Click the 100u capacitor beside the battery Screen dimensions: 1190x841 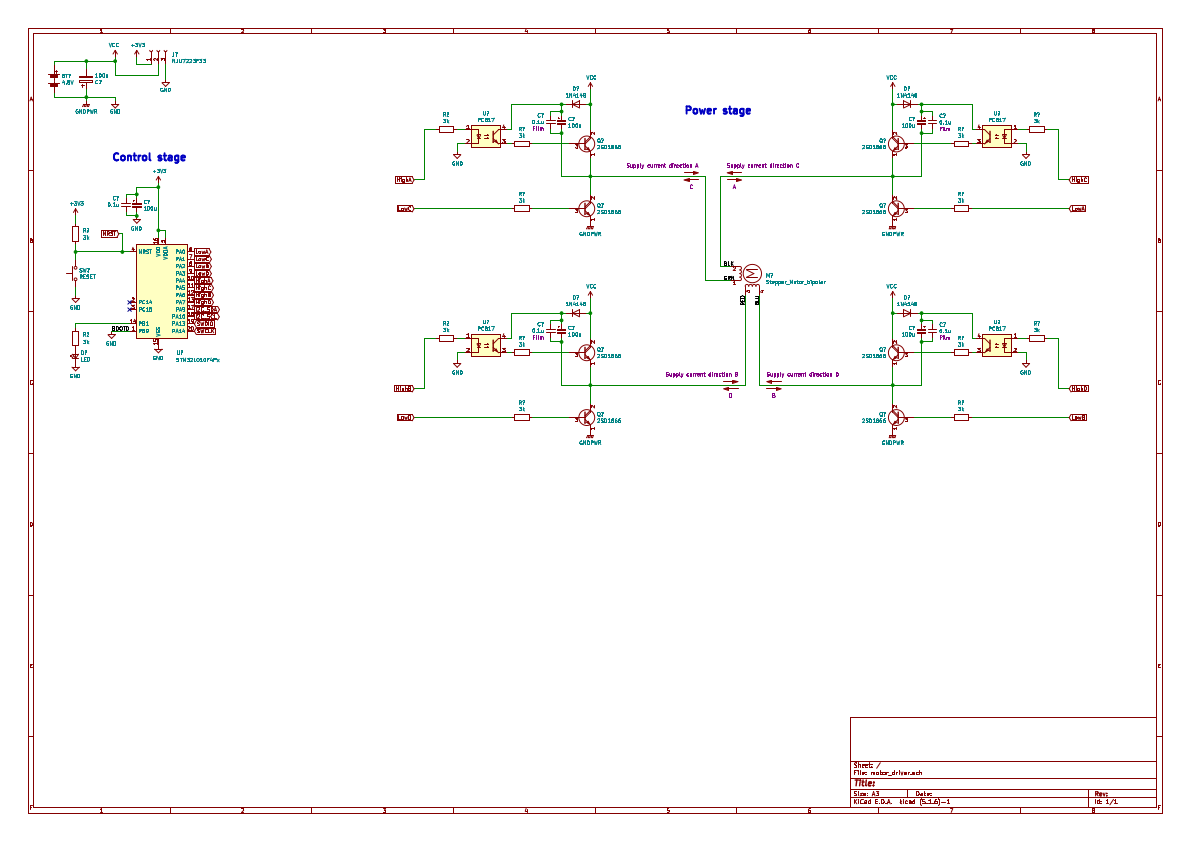tap(87, 79)
